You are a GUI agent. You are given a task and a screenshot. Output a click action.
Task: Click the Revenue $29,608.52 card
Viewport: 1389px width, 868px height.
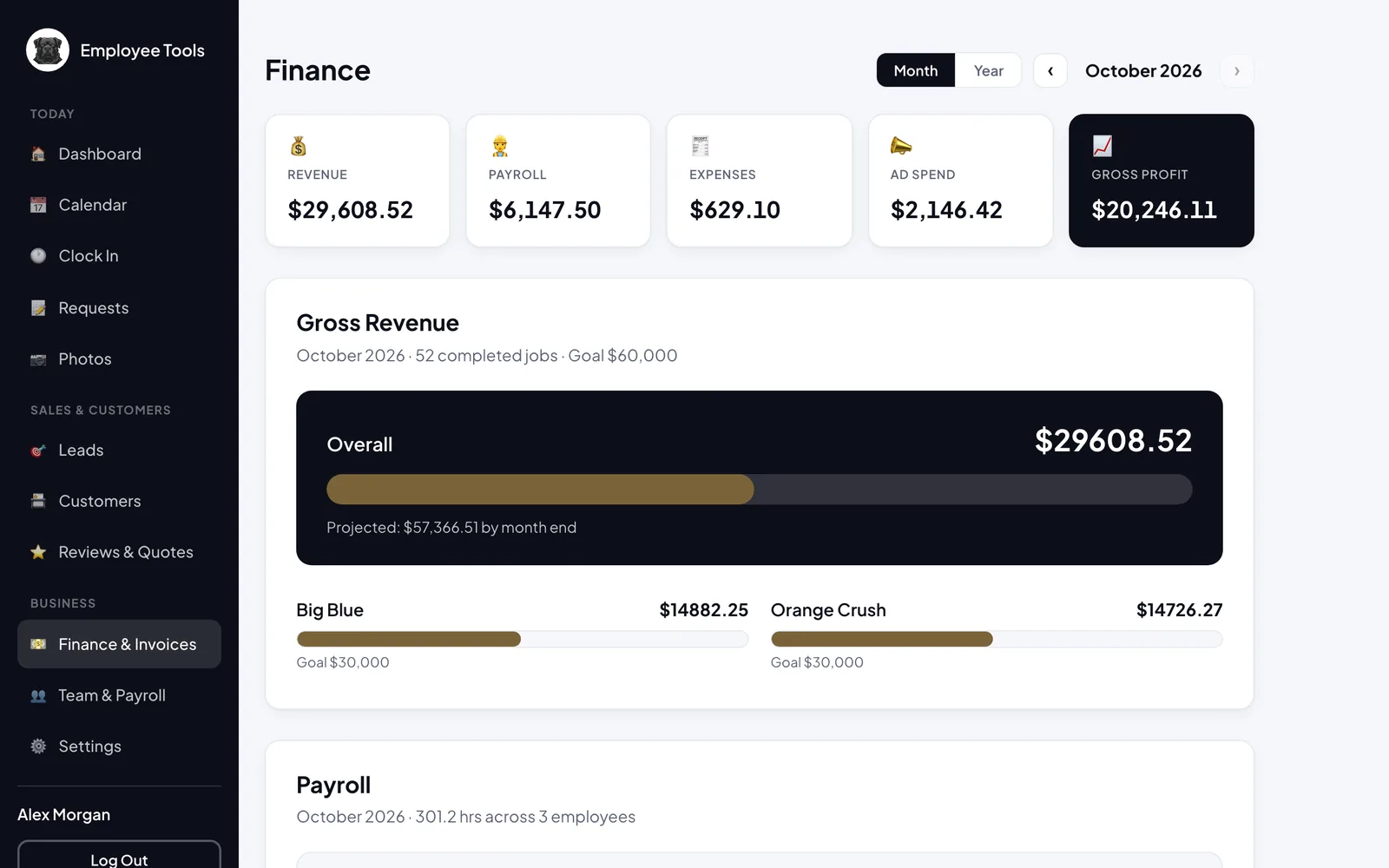(358, 181)
